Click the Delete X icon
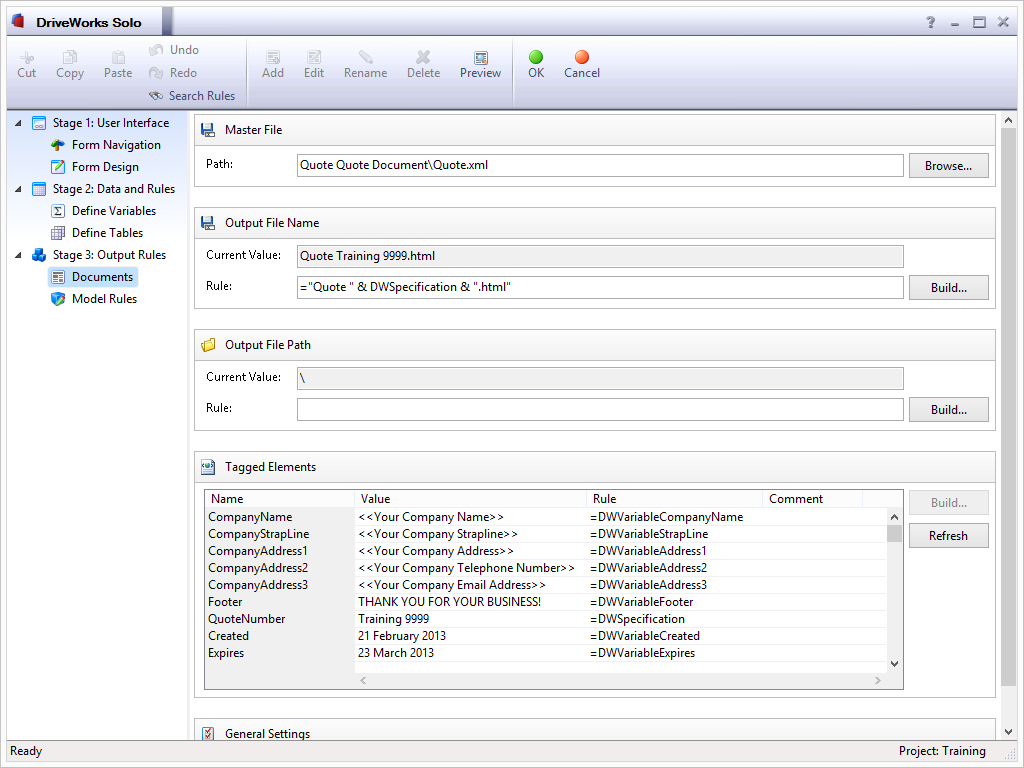Viewport: 1024px width, 768px height. [x=423, y=57]
